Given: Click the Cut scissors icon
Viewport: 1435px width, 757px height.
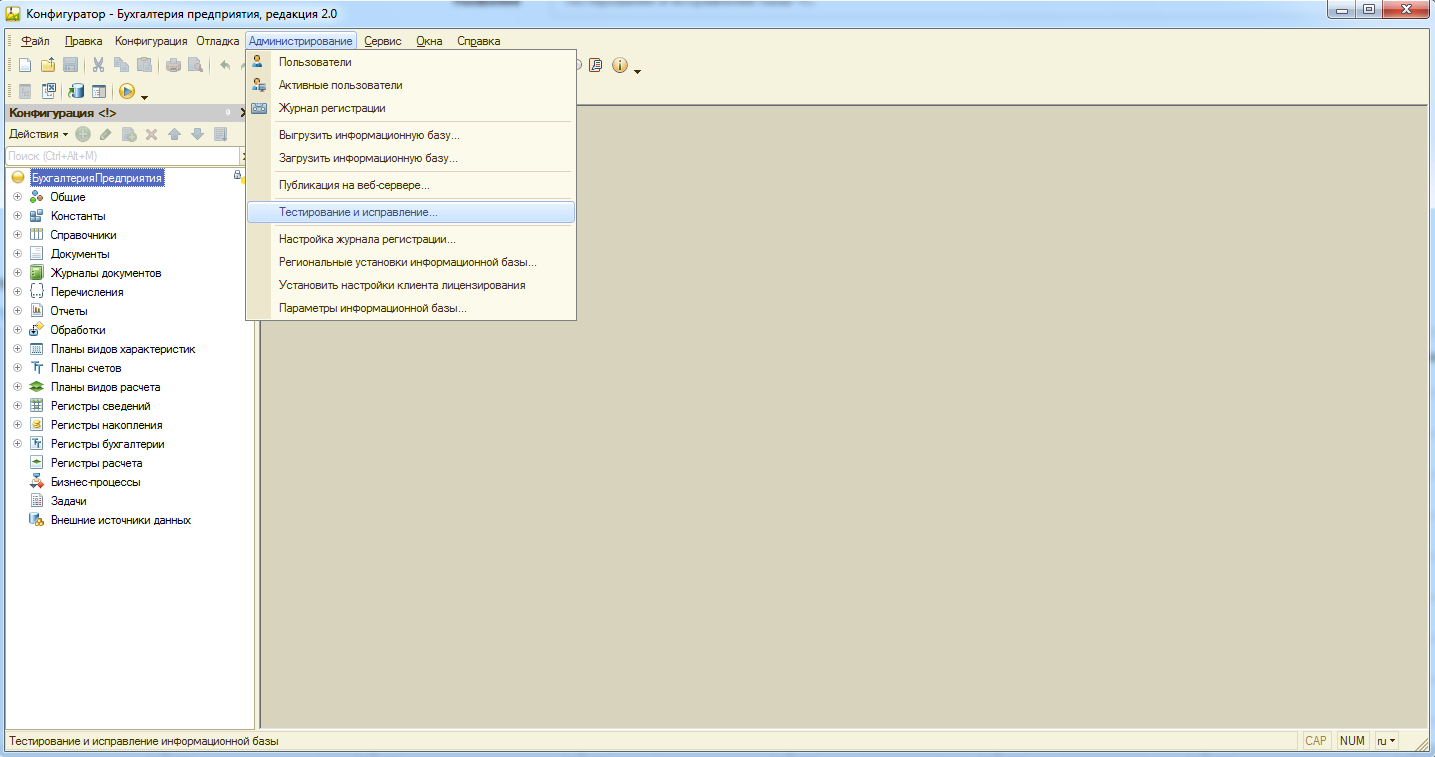Looking at the screenshot, I should pyautogui.click(x=99, y=65).
